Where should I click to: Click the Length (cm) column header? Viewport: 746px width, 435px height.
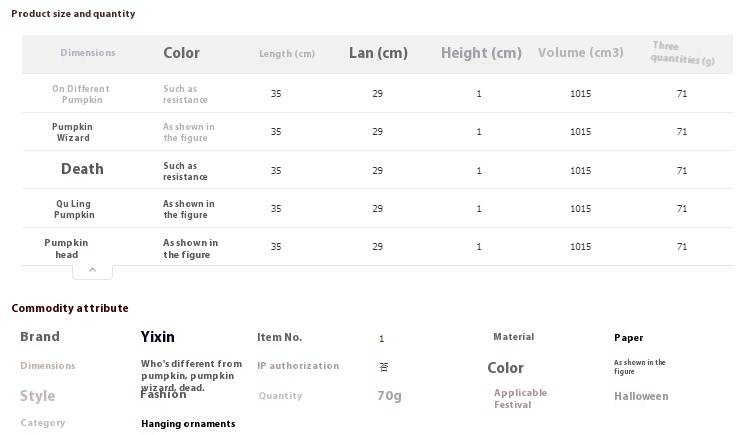(287, 54)
